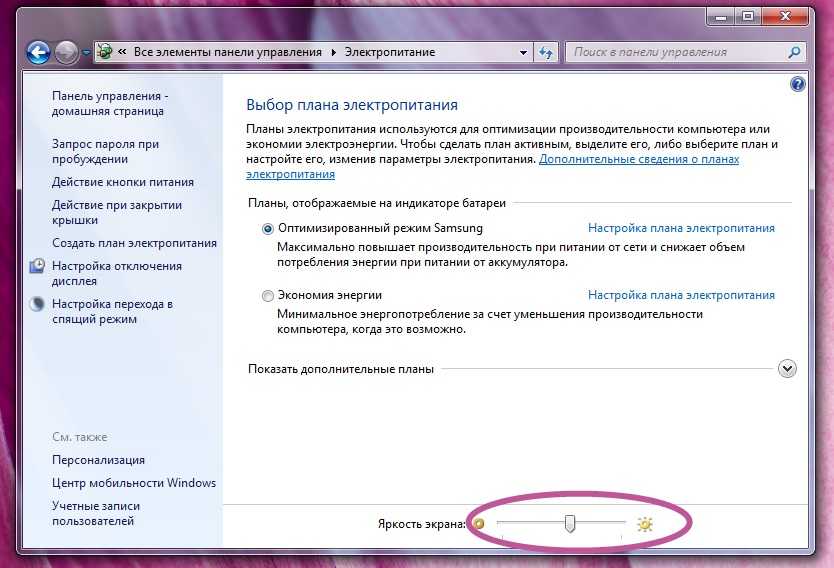Image resolution: width=834 pixels, height=568 pixels.
Task: Click the sleep mode moon icon
Action: tap(37, 304)
